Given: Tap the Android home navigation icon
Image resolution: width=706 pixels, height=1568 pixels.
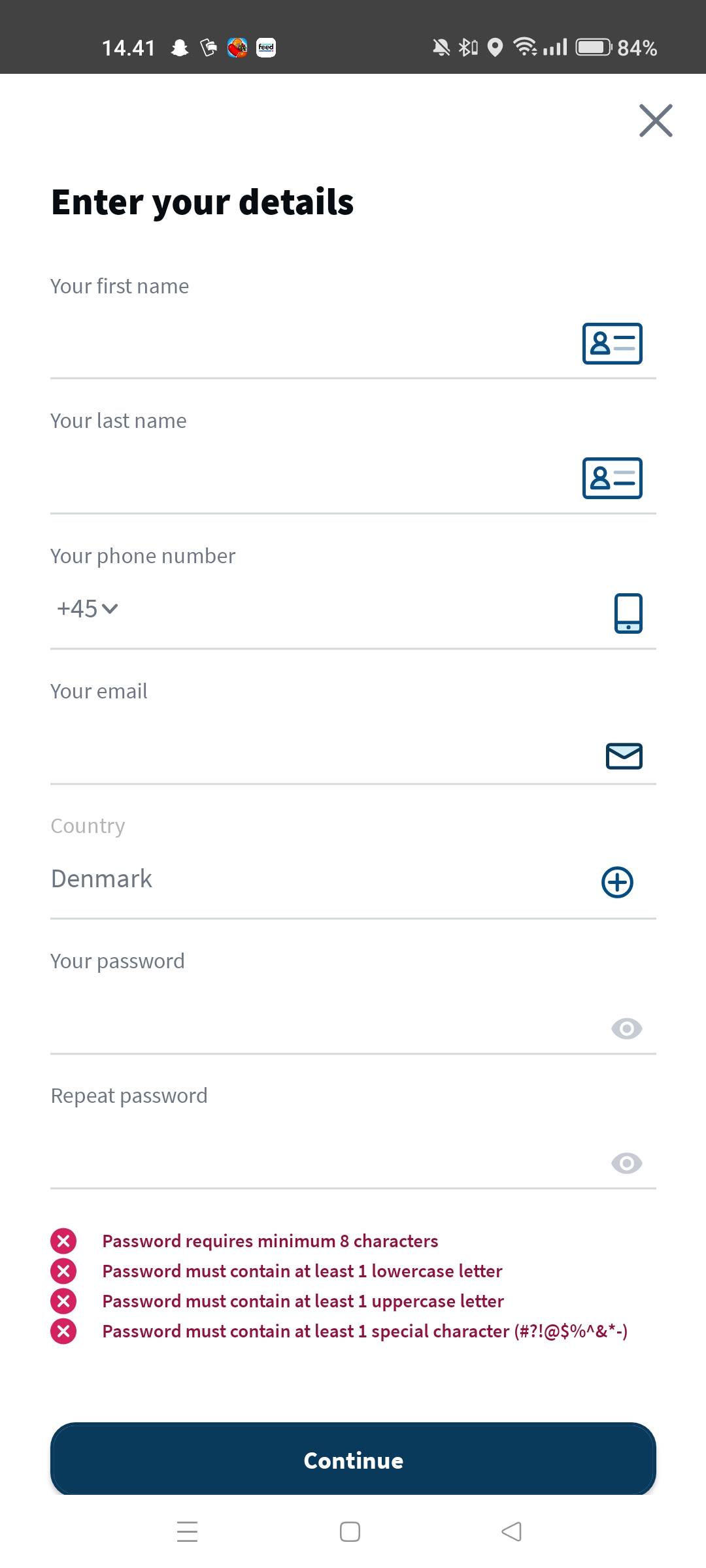Looking at the screenshot, I should (350, 1531).
